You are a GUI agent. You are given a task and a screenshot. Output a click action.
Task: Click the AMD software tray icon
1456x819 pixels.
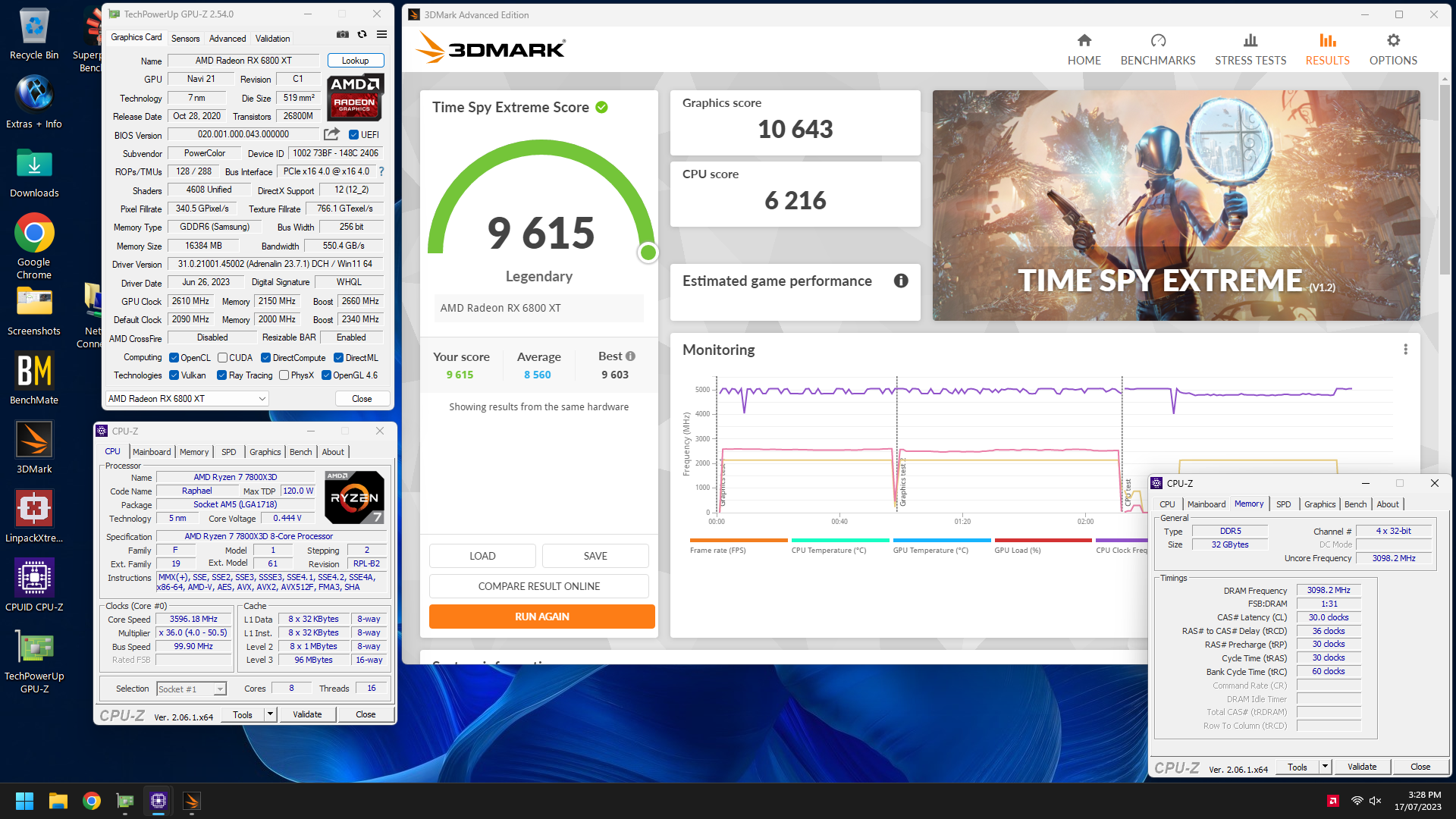click(1332, 801)
